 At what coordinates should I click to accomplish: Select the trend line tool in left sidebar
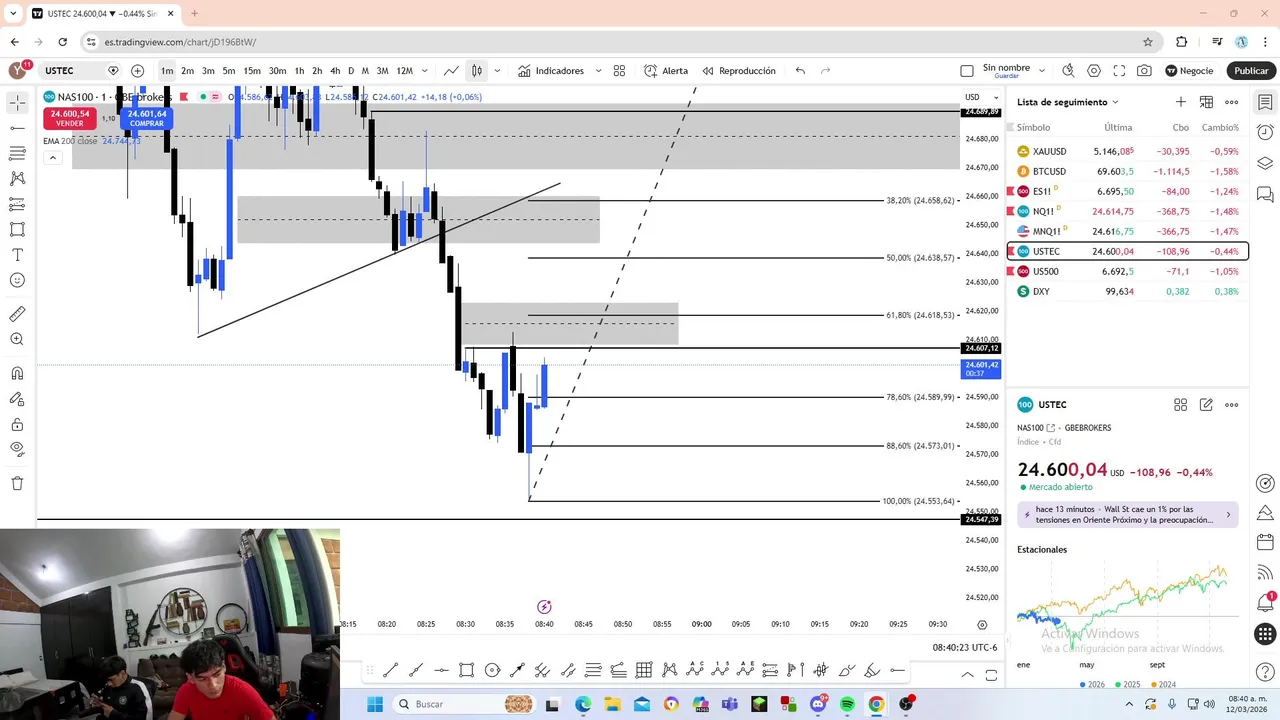[x=17, y=128]
